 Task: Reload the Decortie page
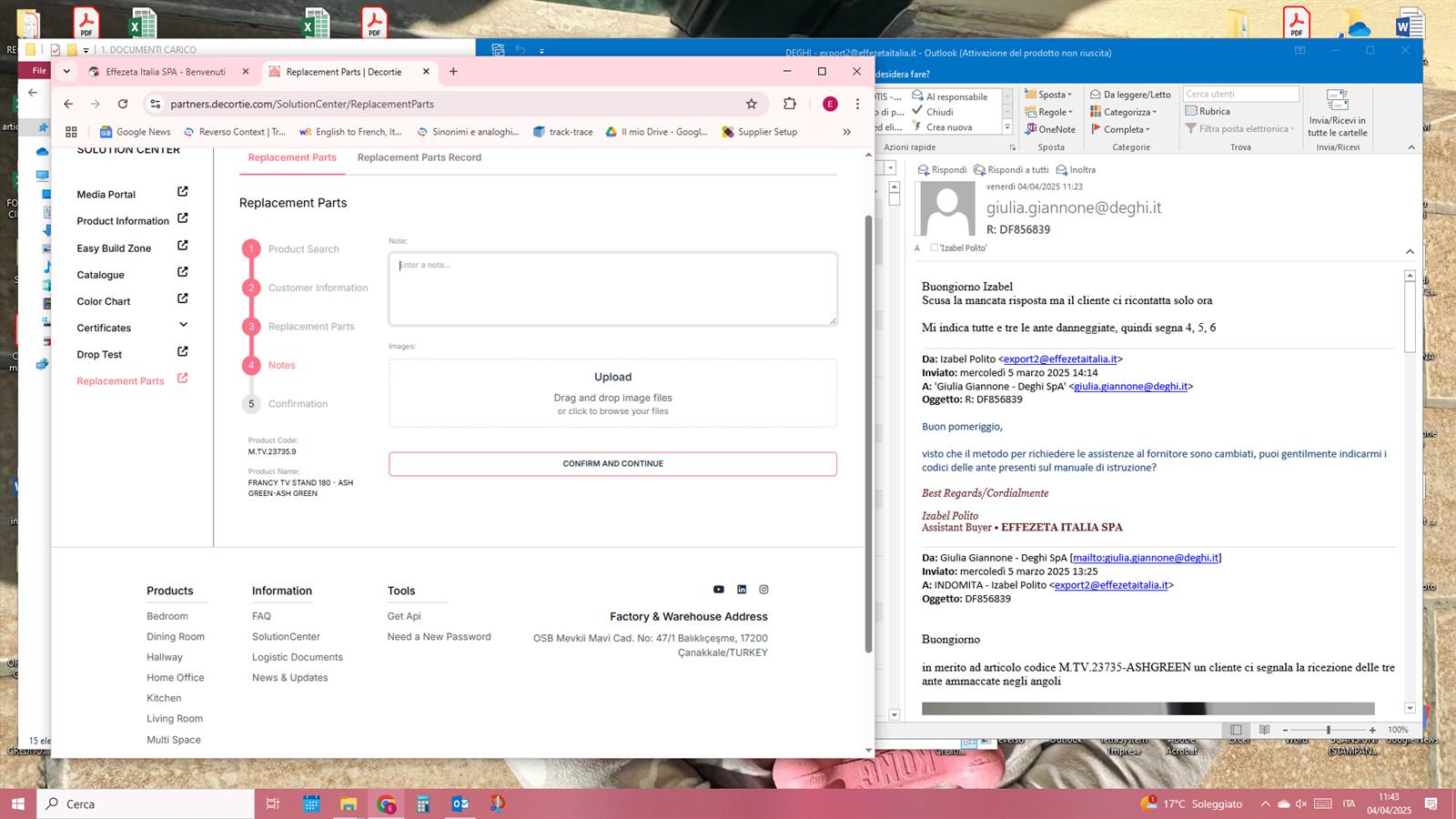point(123,104)
